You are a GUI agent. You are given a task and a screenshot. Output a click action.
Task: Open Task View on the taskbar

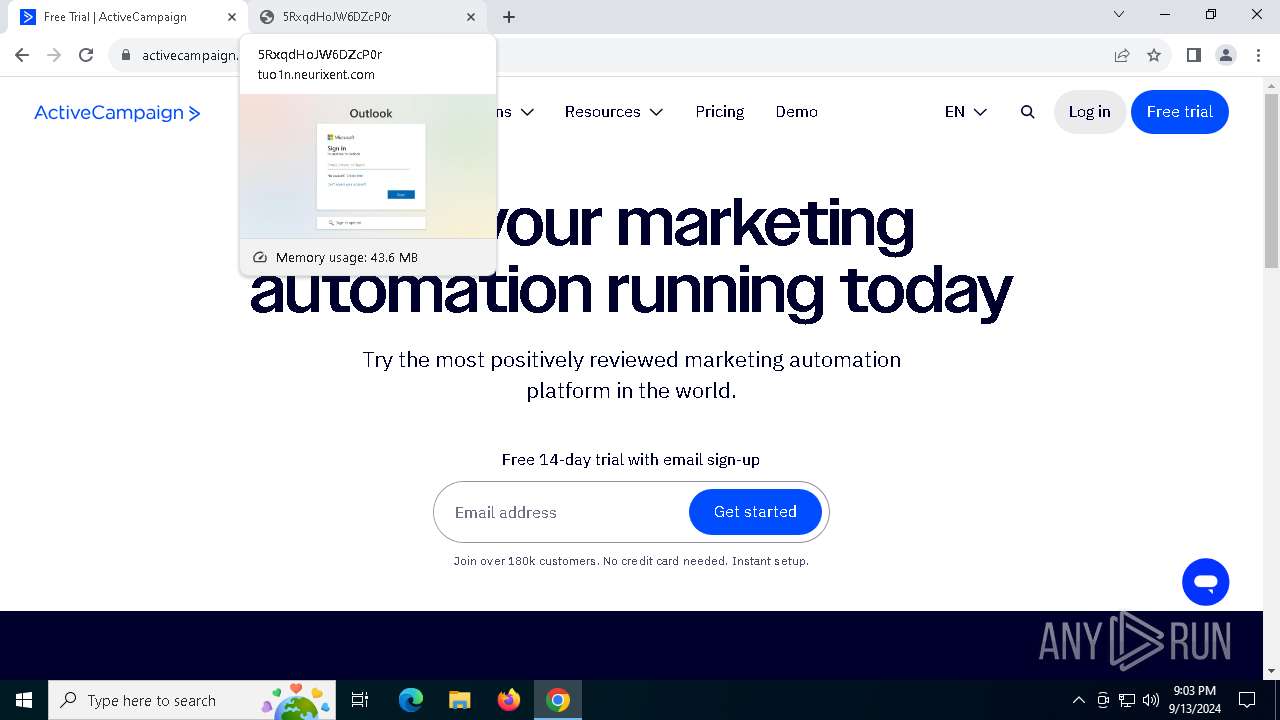tap(360, 700)
